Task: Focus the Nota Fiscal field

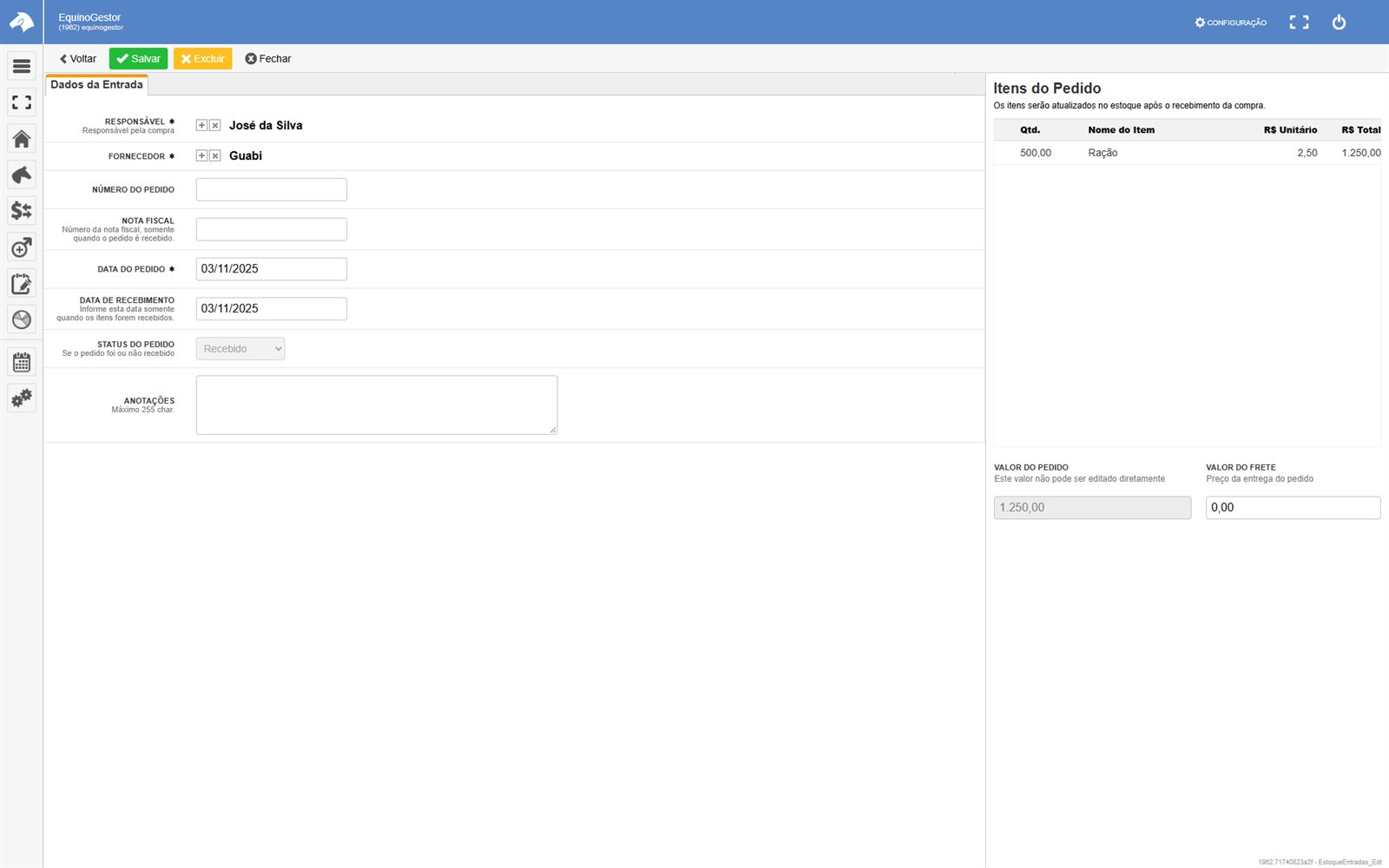Action: [272, 229]
